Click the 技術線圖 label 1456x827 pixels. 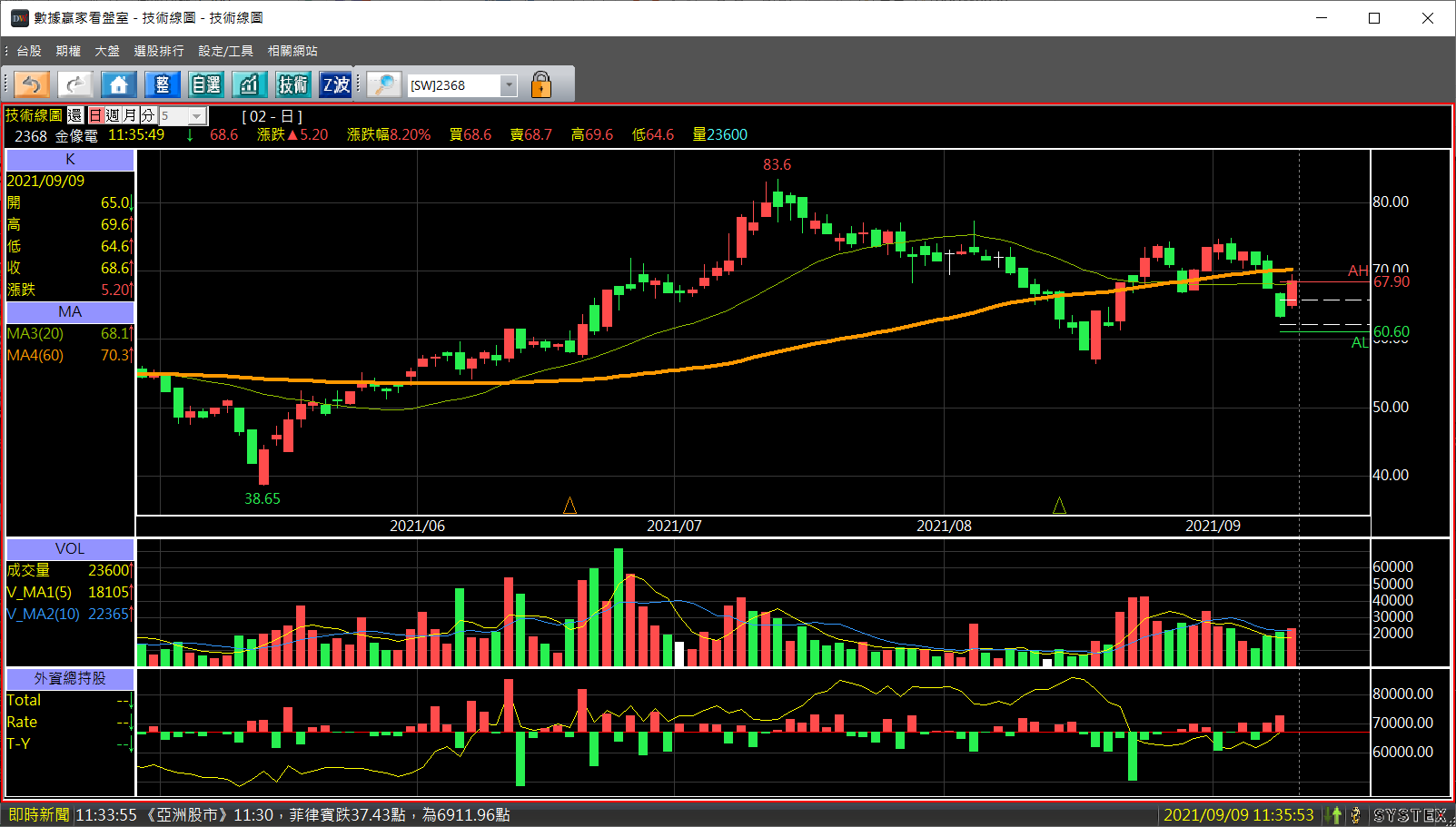tap(34, 115)
